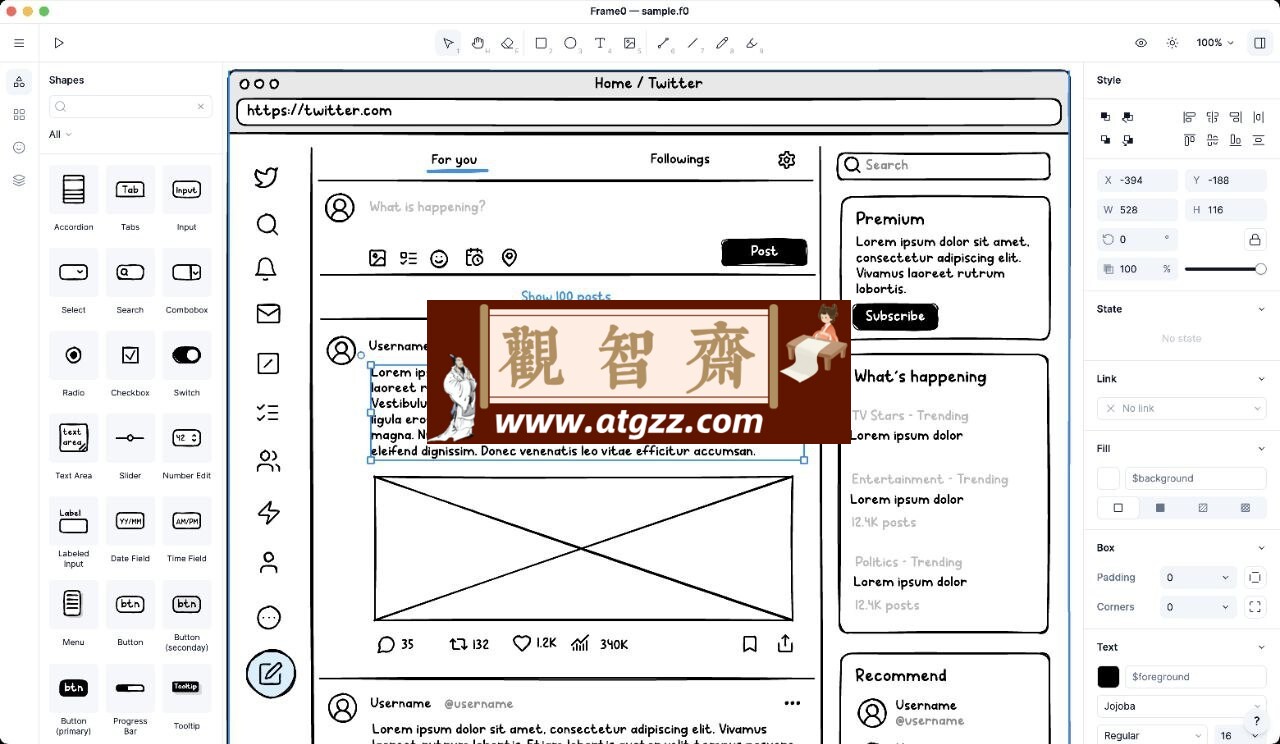Open the Padding value dropdown
1280x744 pixels.
[x=1200, y=577]
